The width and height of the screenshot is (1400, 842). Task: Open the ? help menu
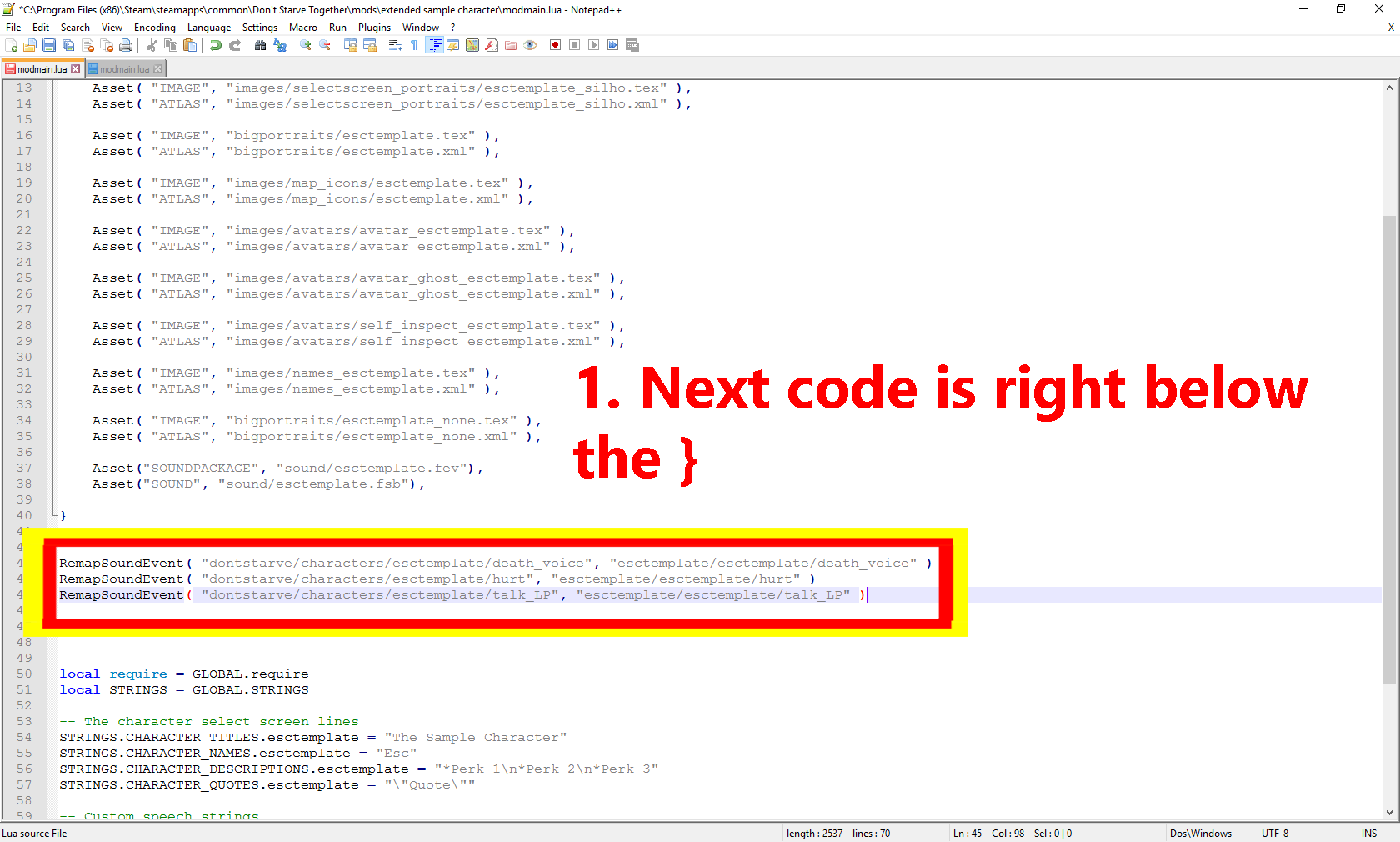[x=453, y=28]
